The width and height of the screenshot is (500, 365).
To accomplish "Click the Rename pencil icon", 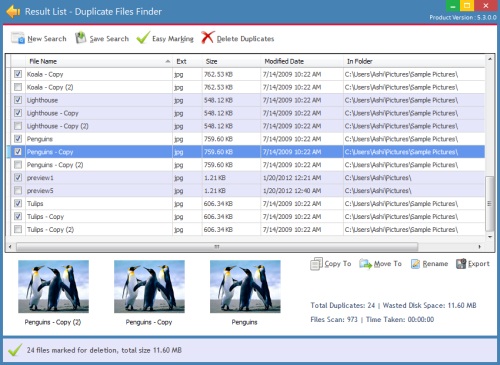I will pos(415,264).
